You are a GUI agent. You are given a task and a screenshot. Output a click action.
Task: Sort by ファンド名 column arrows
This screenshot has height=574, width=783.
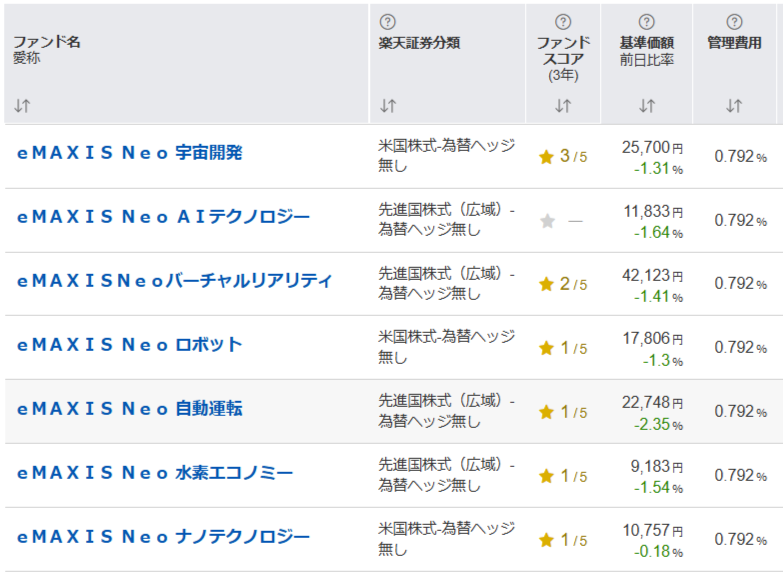[x=22, y=105]
